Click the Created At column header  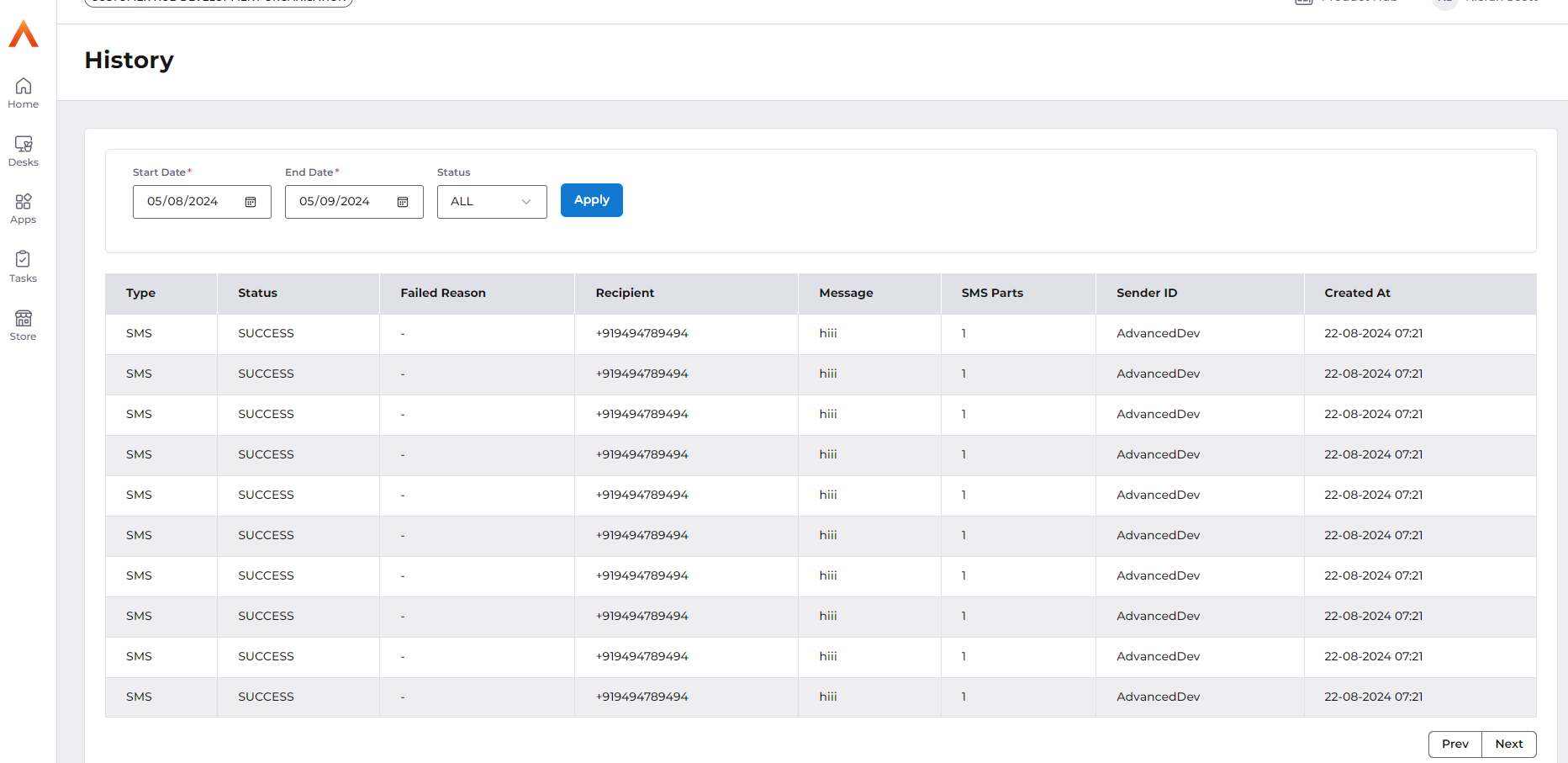click(1357, 294)
